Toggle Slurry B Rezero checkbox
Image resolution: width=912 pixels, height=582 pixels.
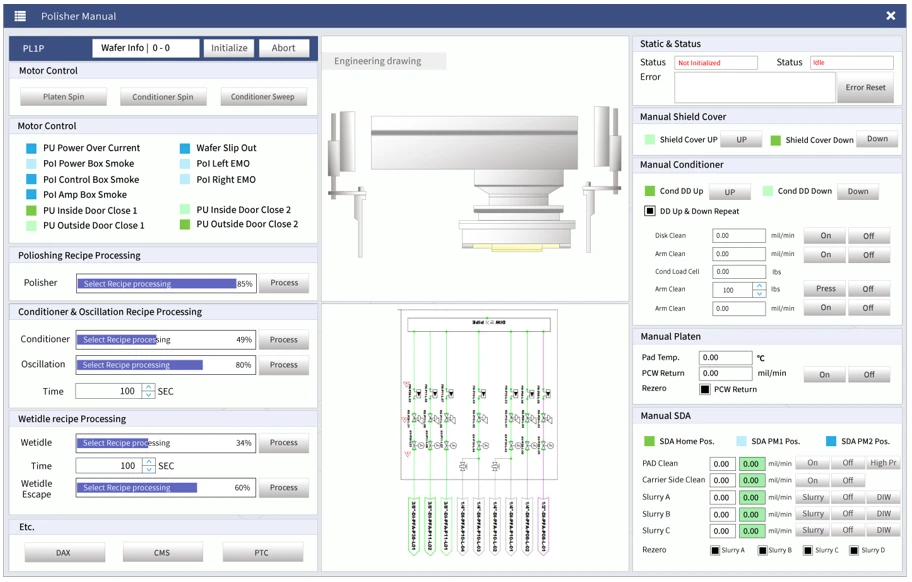[x=762, y=550]
